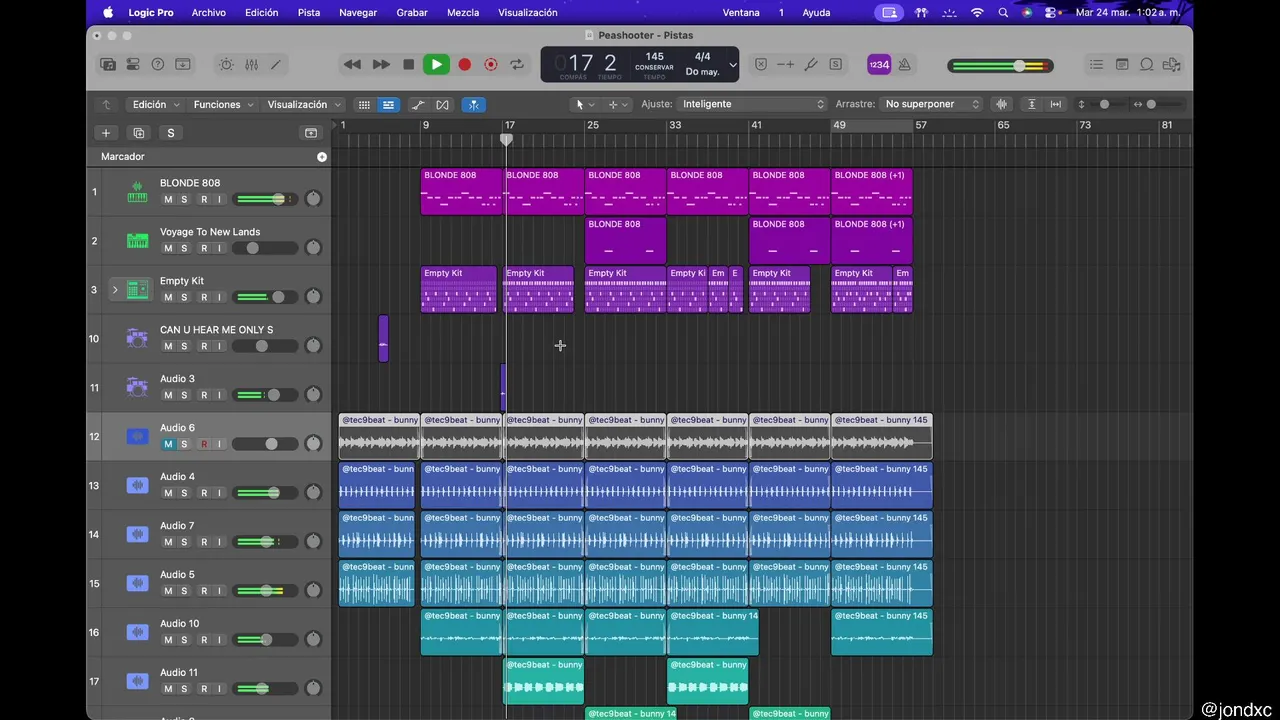Open the List Editors

pos(1097,64)
